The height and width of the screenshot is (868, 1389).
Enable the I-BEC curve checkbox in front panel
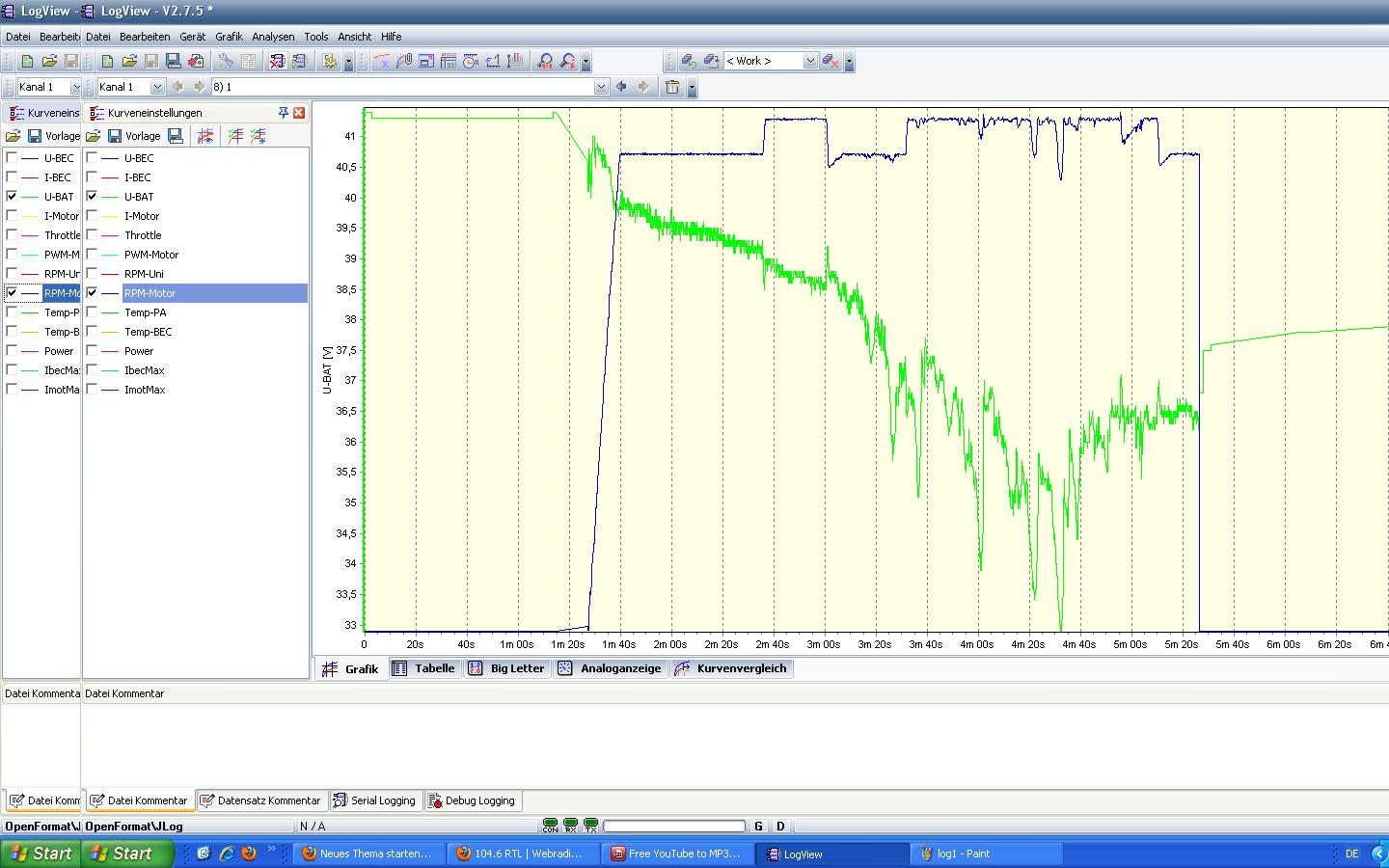coord(92,177)
